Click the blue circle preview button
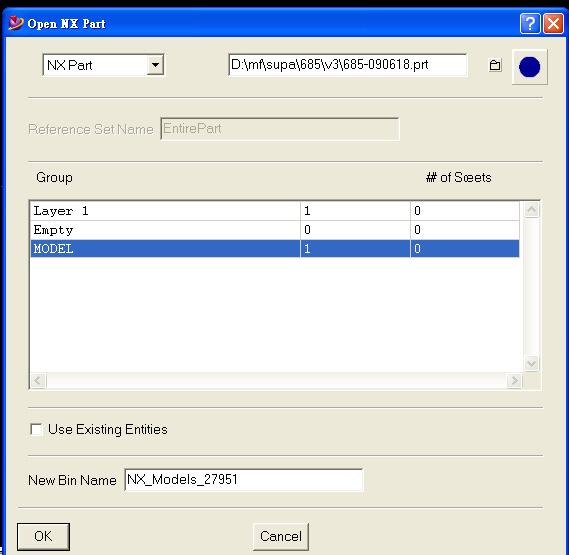The height and width of the screenshot is (555, 569). click(x=529, y=67)
